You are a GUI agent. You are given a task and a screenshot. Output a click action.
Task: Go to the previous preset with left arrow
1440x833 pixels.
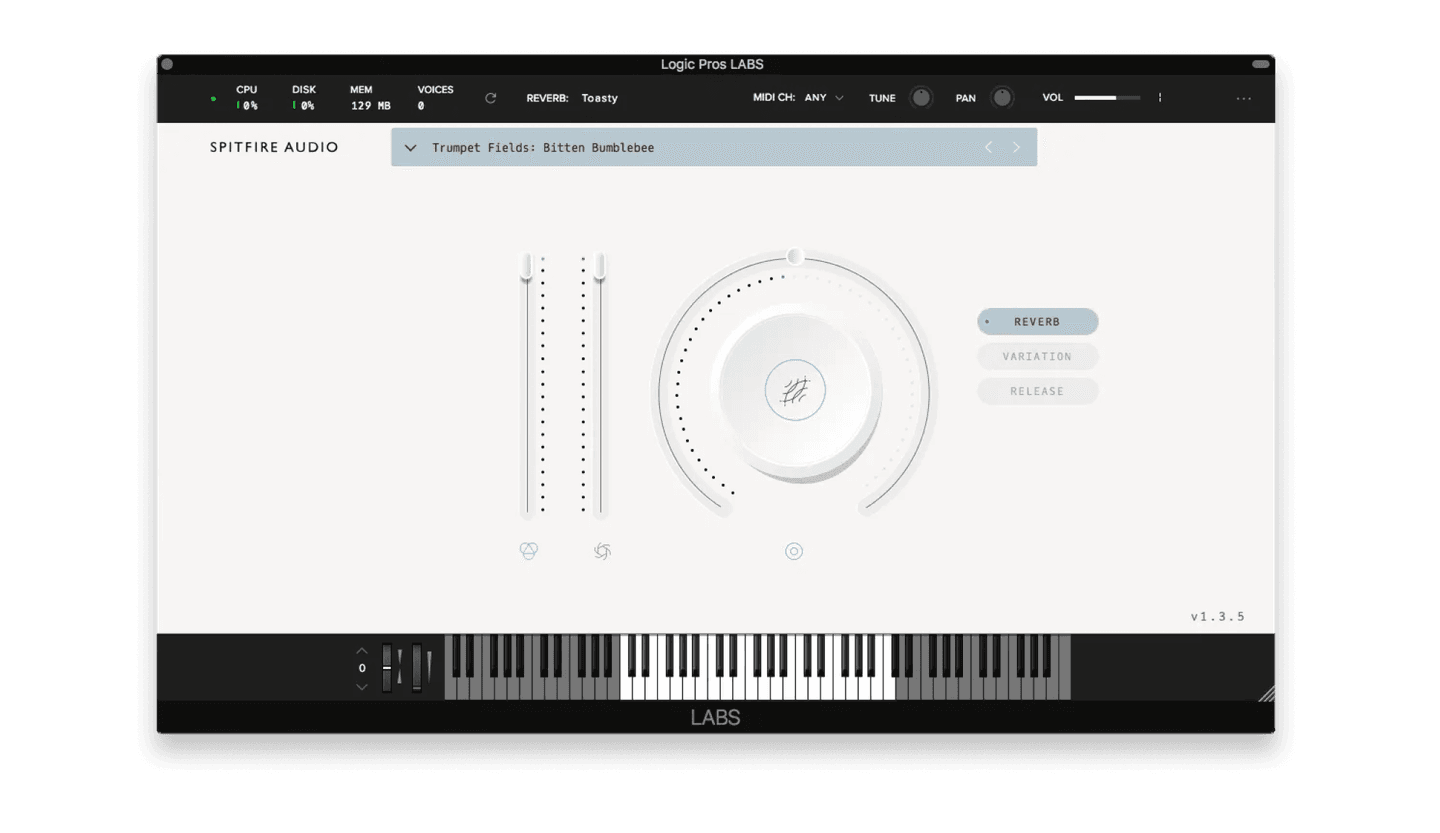point(988,147)
